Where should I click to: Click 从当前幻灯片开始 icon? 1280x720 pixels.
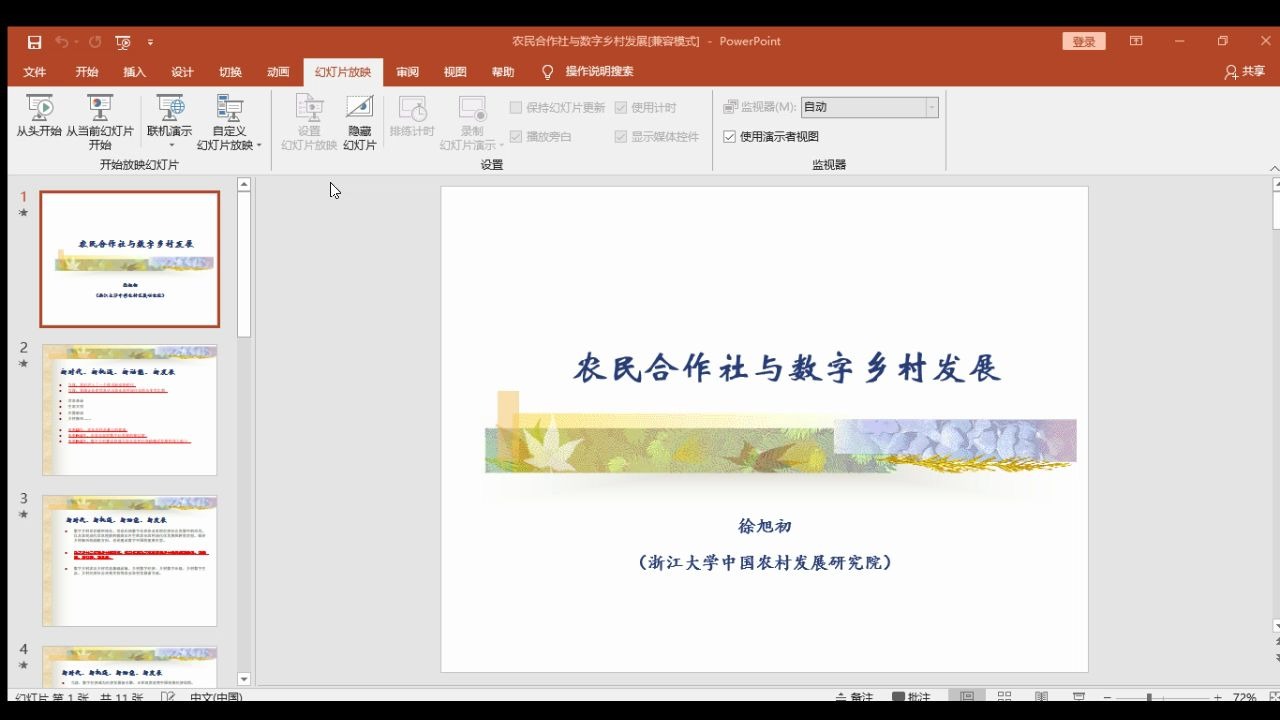tap(100, 108)
